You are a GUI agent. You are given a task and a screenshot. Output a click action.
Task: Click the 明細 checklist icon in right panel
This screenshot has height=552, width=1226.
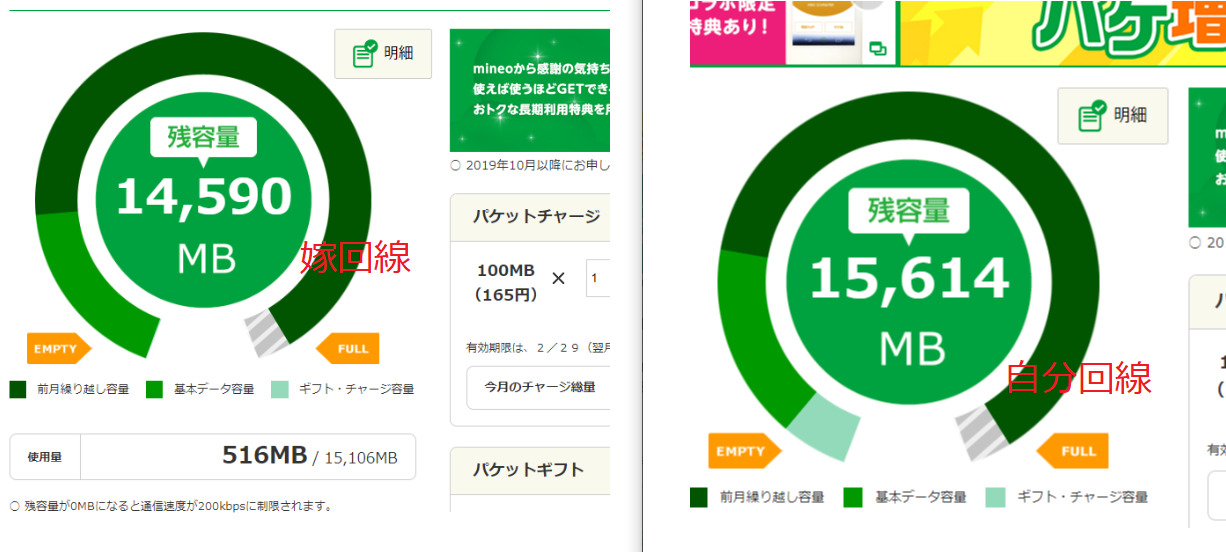tap(1092, 116)
